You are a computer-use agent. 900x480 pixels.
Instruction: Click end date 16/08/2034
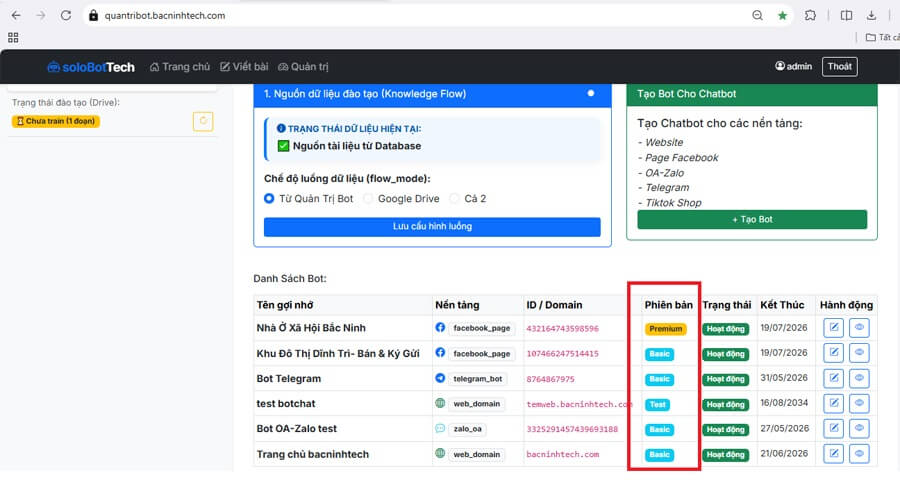click(783, 403)
